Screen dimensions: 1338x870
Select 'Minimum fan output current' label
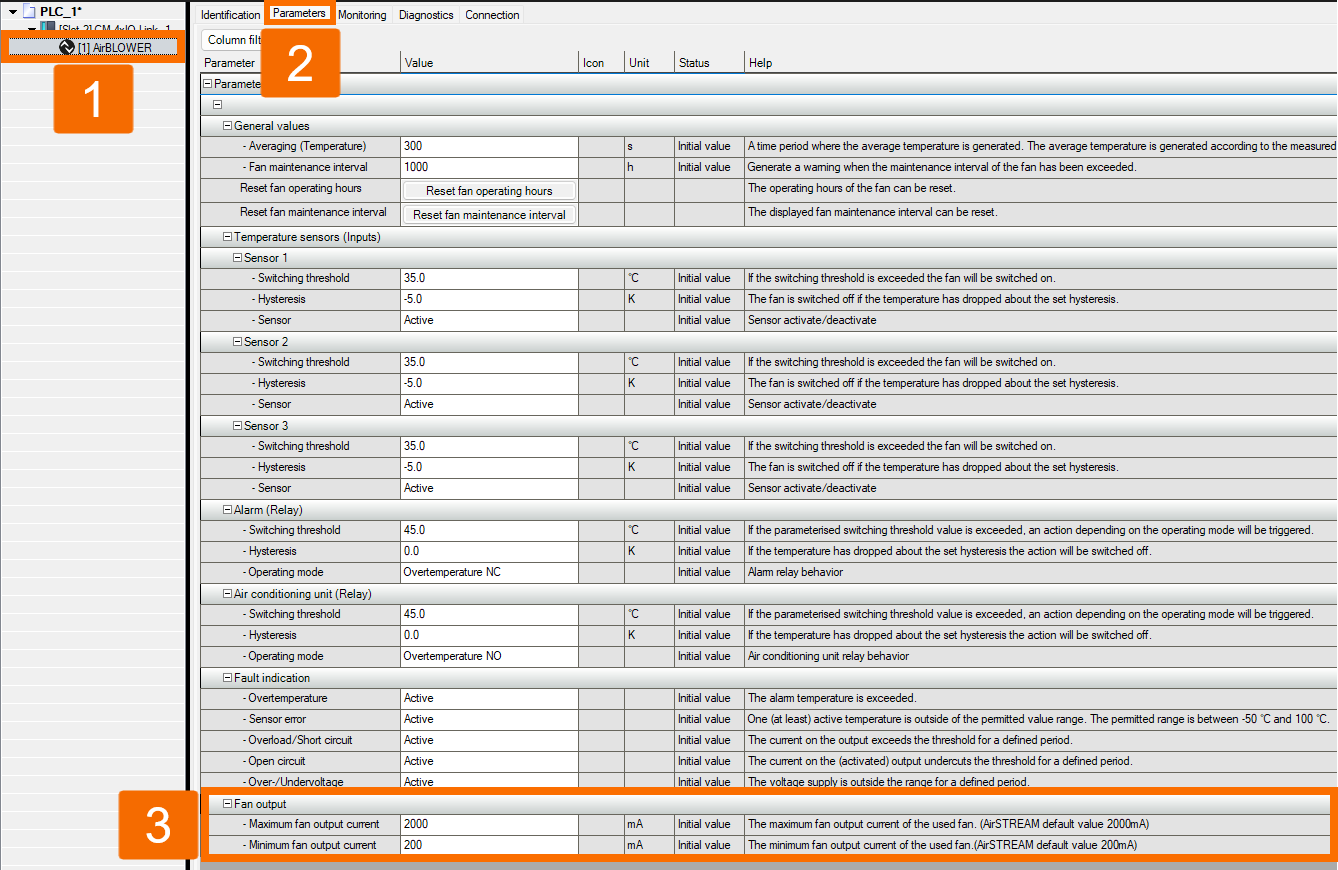point(312,845)
